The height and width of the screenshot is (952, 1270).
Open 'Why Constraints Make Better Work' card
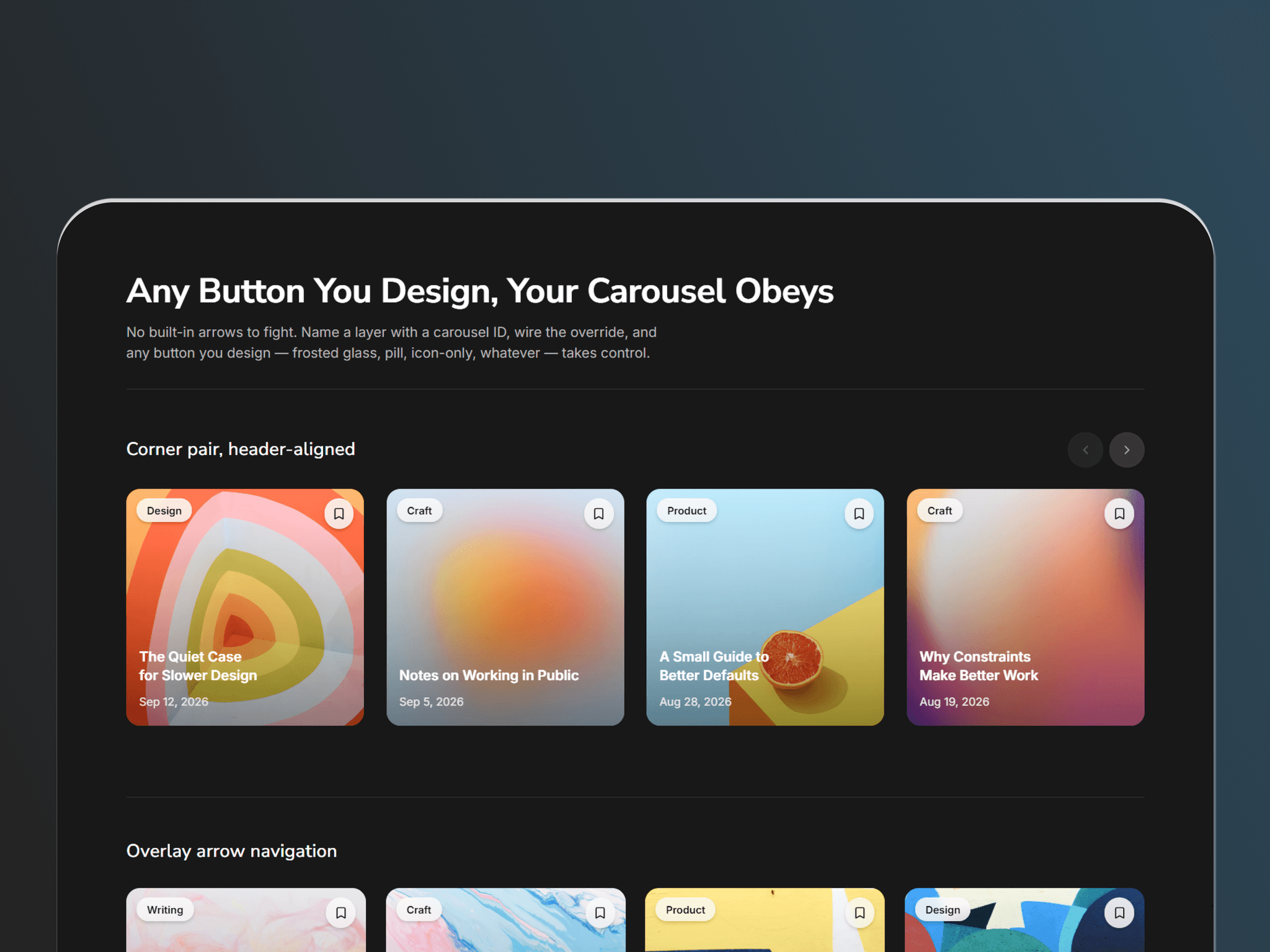pyautogui.click(x=1026, y=607)
